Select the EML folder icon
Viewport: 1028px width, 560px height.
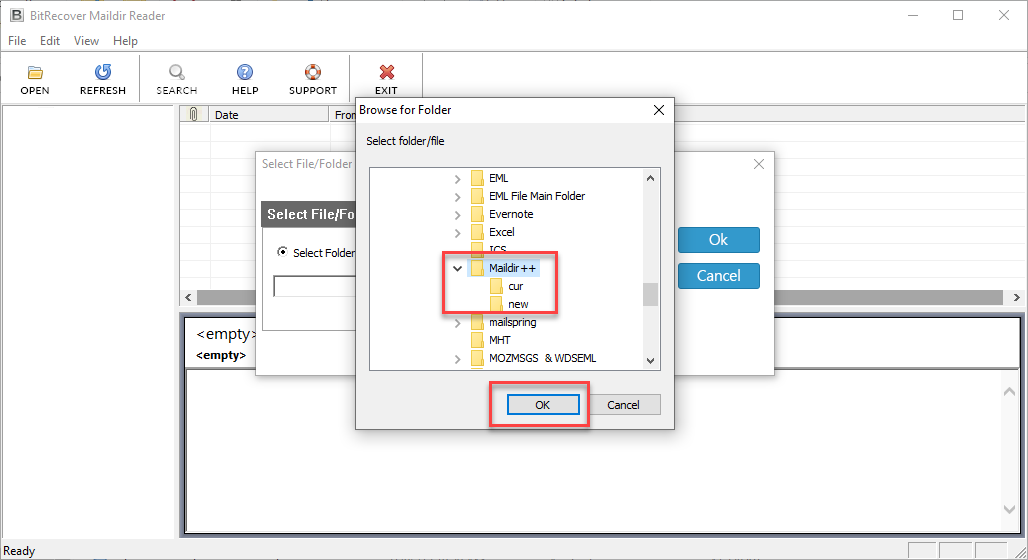point(477,178)
